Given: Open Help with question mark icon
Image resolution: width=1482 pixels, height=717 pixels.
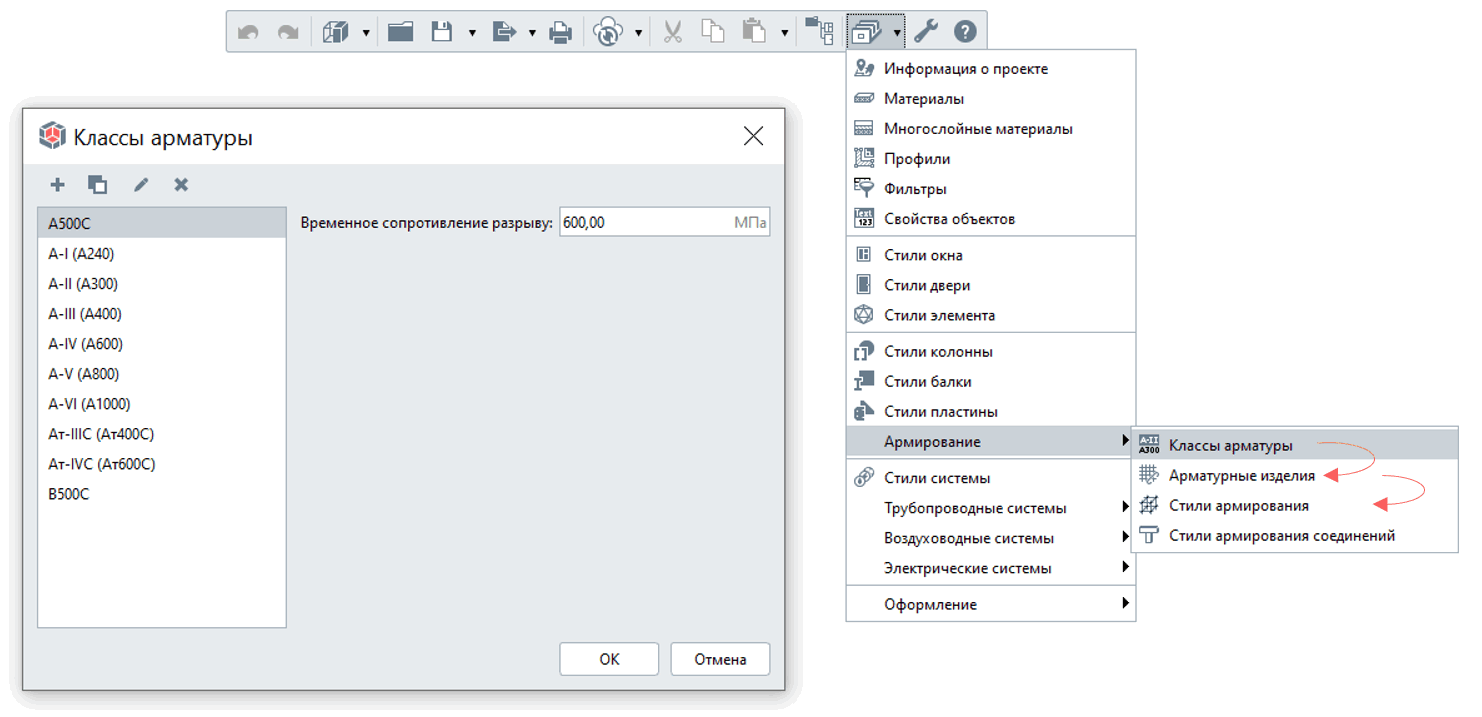Looking at the screenshot, I should [964, 32].
